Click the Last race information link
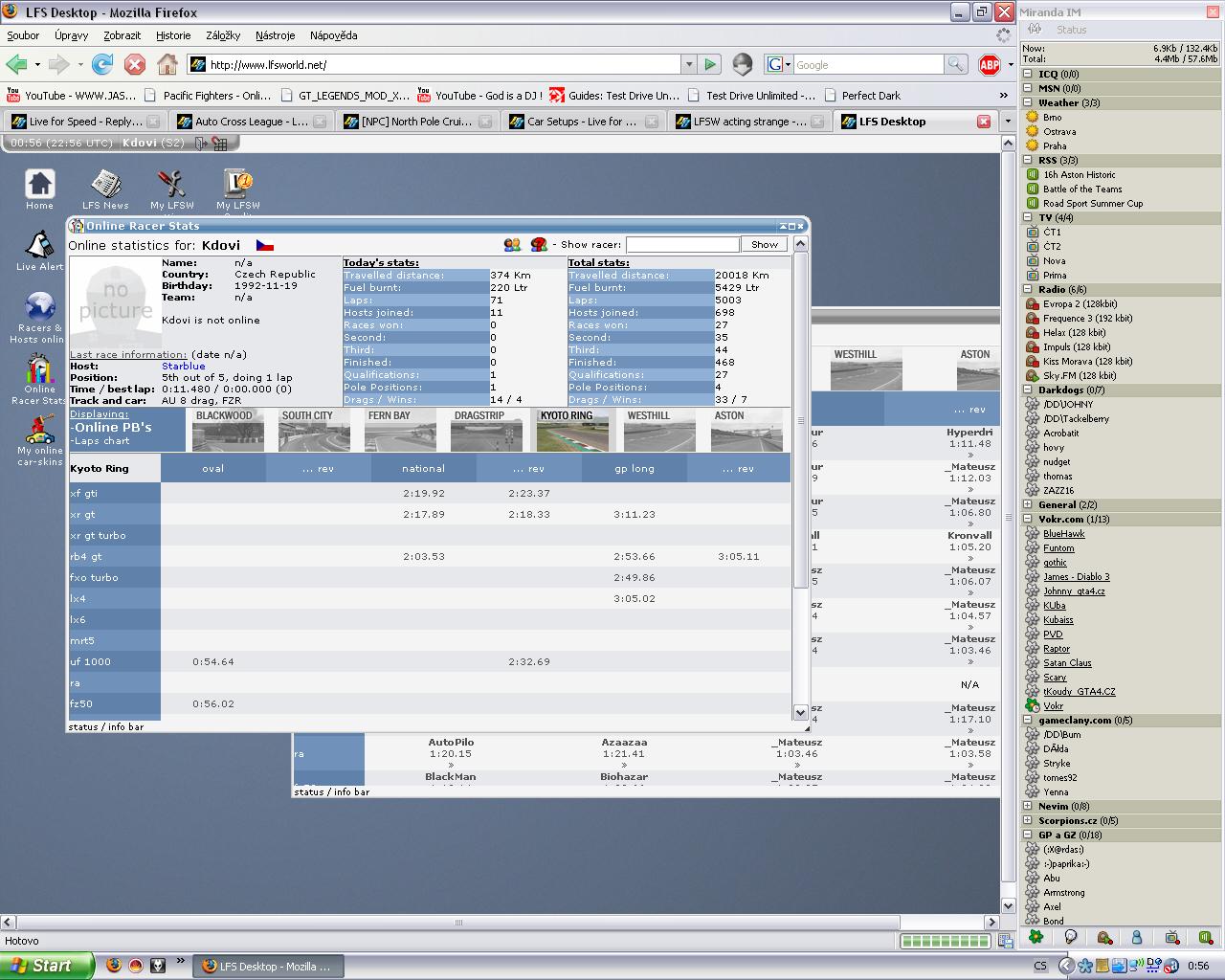The width and height of the screenshot is (1225, 980). click(x=128, y=354)
